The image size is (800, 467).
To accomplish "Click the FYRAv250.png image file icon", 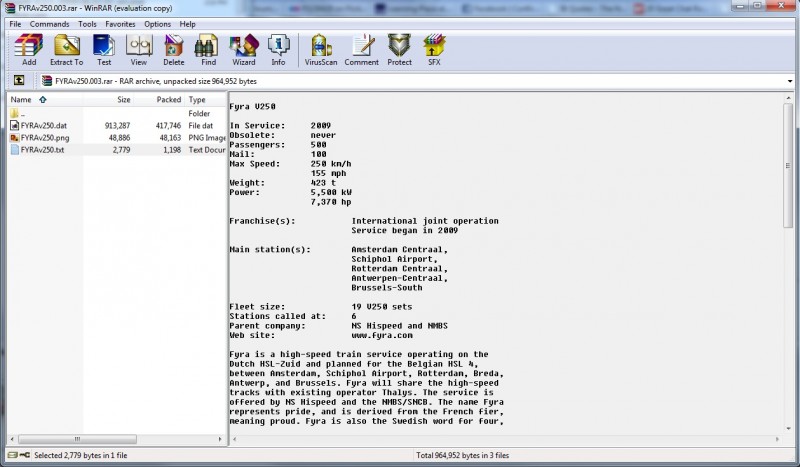I will click(x=14, y=137).
